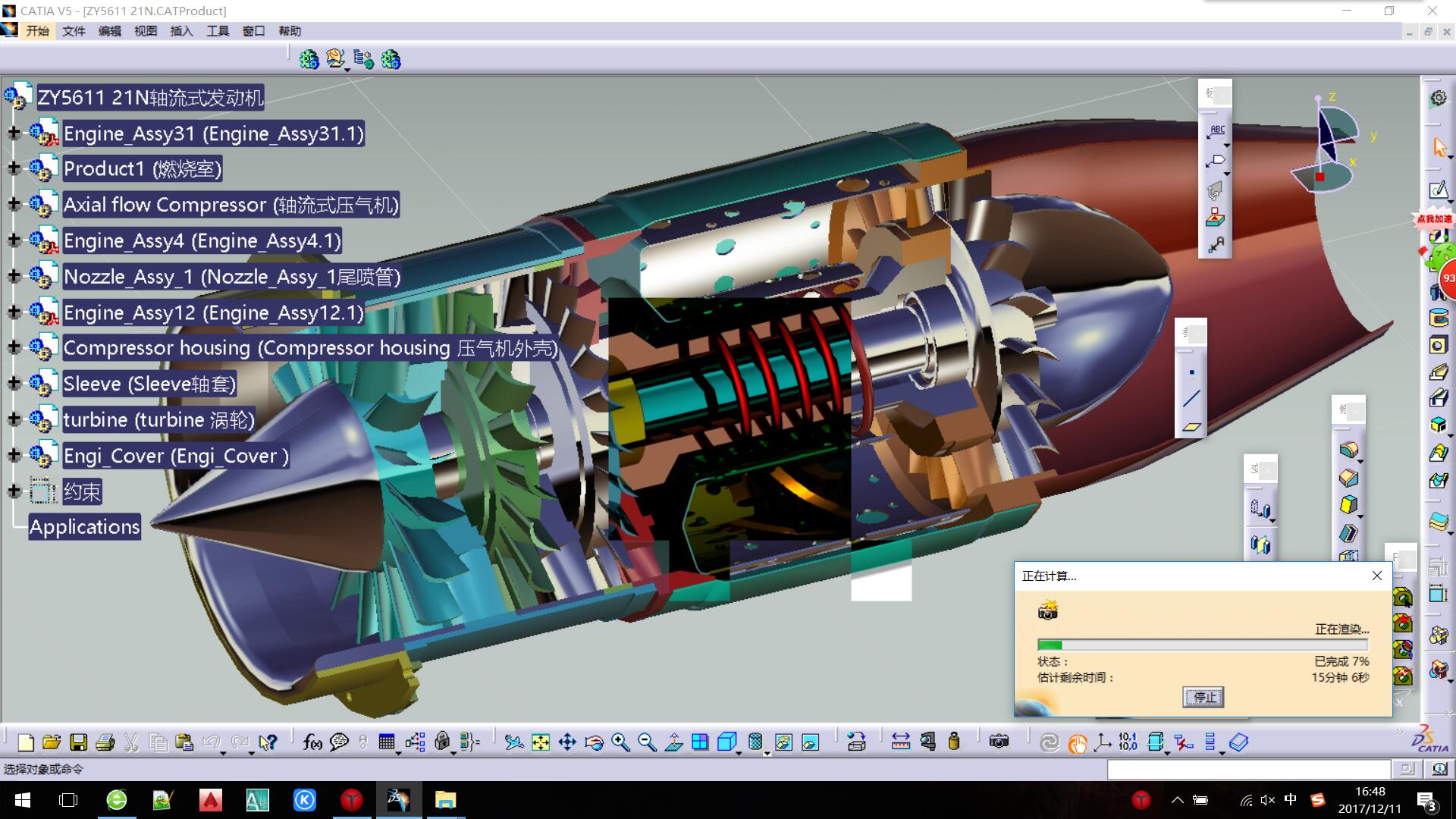Save the product with floppy disk icon

[x=78, y=742]
